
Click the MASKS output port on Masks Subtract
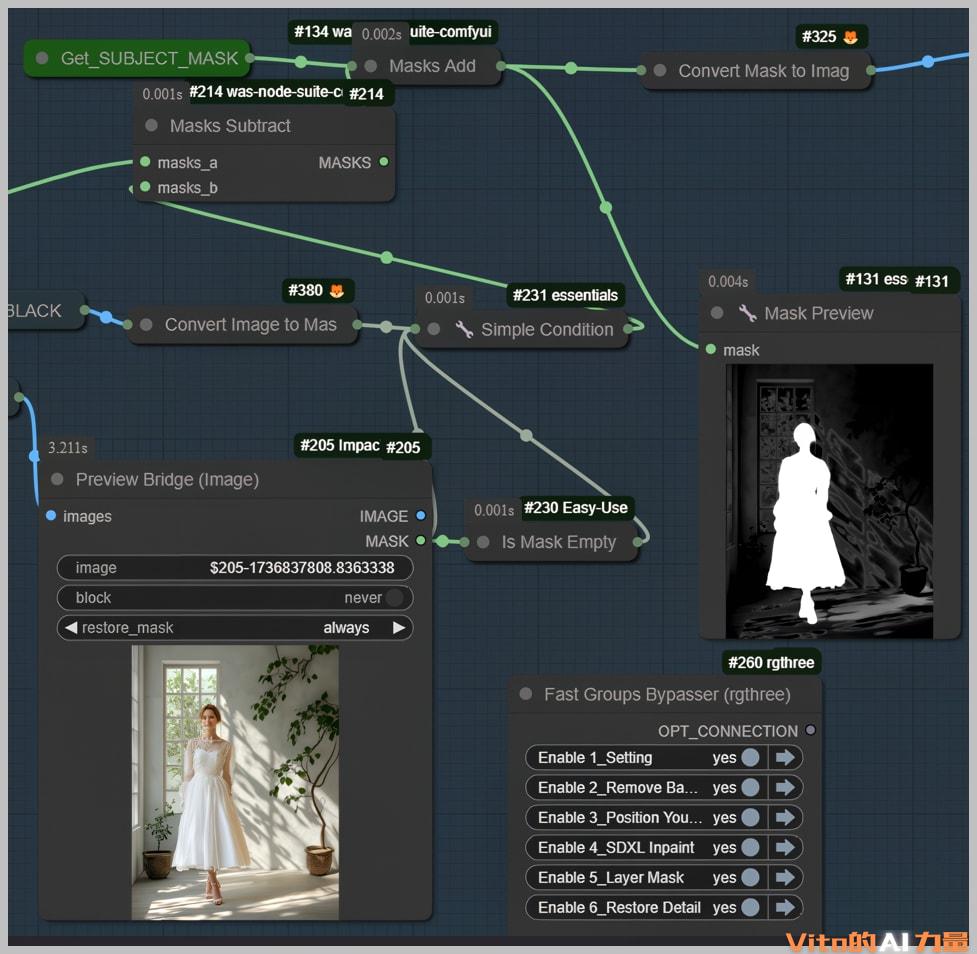pos(384,161)
